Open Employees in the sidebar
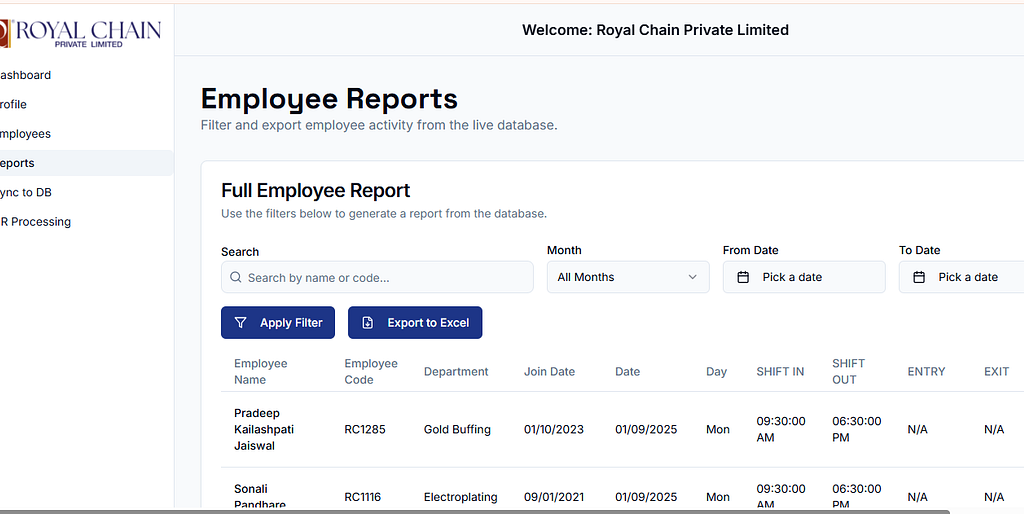This screenshot has height=514, width=1024. (x=86, y=134)
